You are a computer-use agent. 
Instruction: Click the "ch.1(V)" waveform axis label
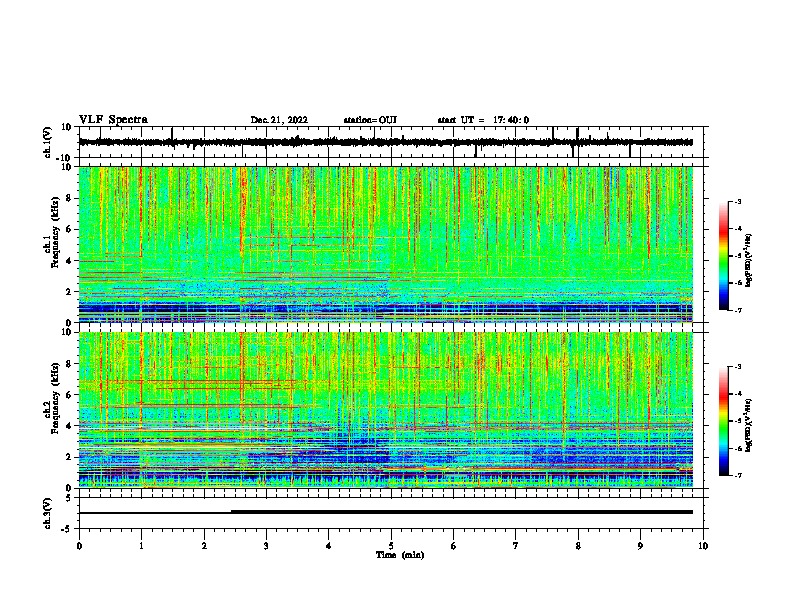click(48, 142)
